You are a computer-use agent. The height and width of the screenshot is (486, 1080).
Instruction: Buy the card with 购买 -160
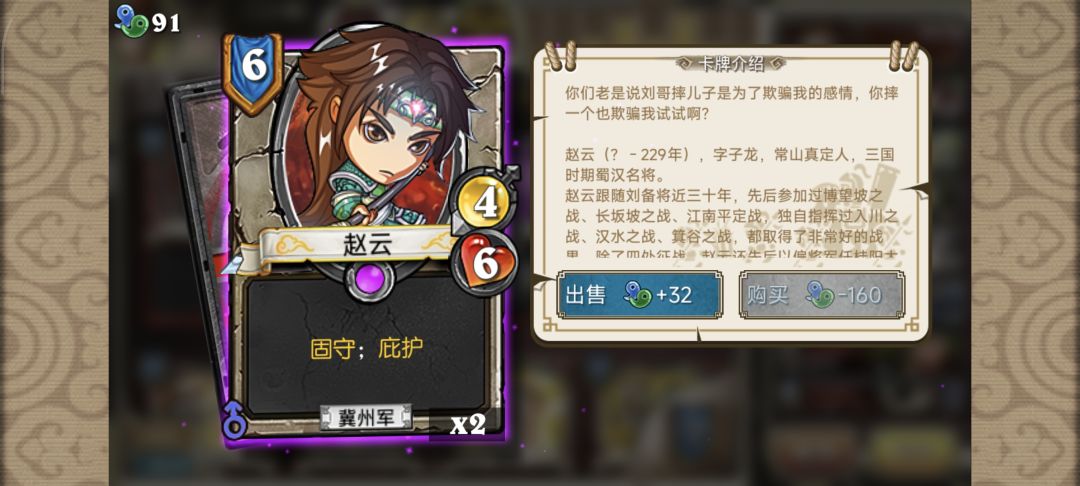(822, 295)
